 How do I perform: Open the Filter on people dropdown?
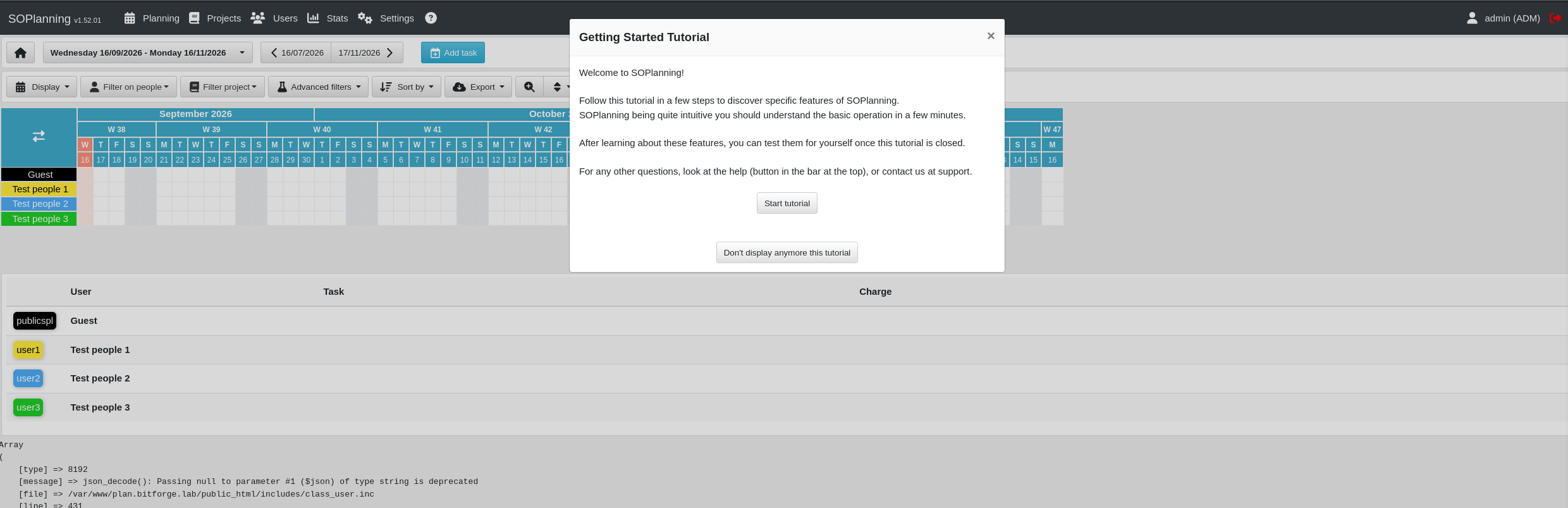click(129, 87)
